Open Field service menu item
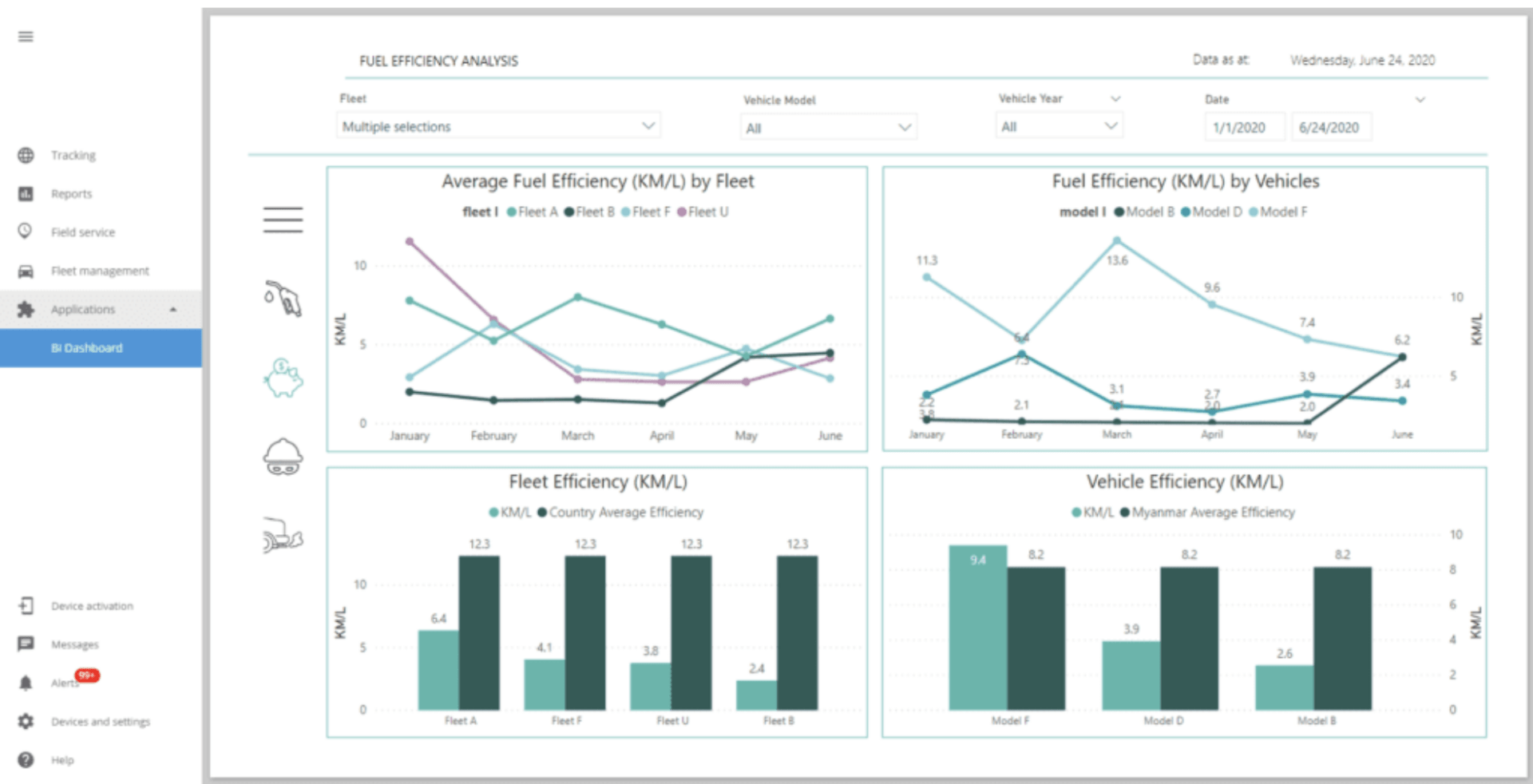The width and height of the screenshot is (1533, 784). tap(83, 232)
